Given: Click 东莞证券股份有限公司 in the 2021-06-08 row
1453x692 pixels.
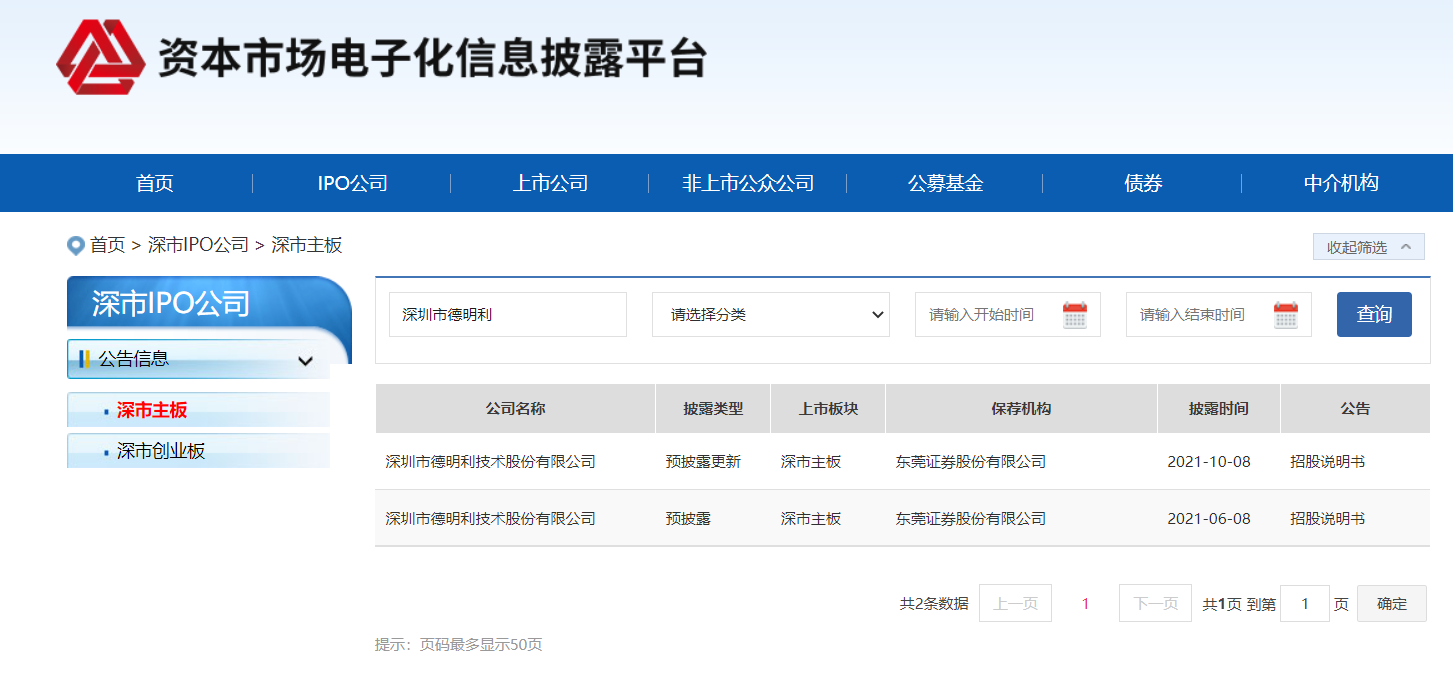Looking at the screenshot, I should [971, 519].
